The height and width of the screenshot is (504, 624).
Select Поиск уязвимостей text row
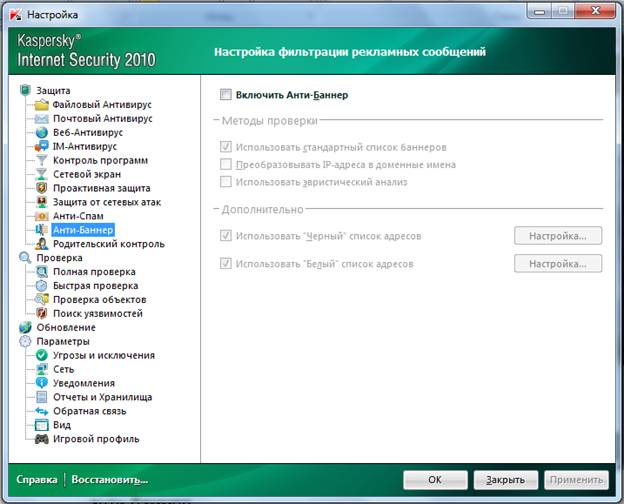click(98, 314)
